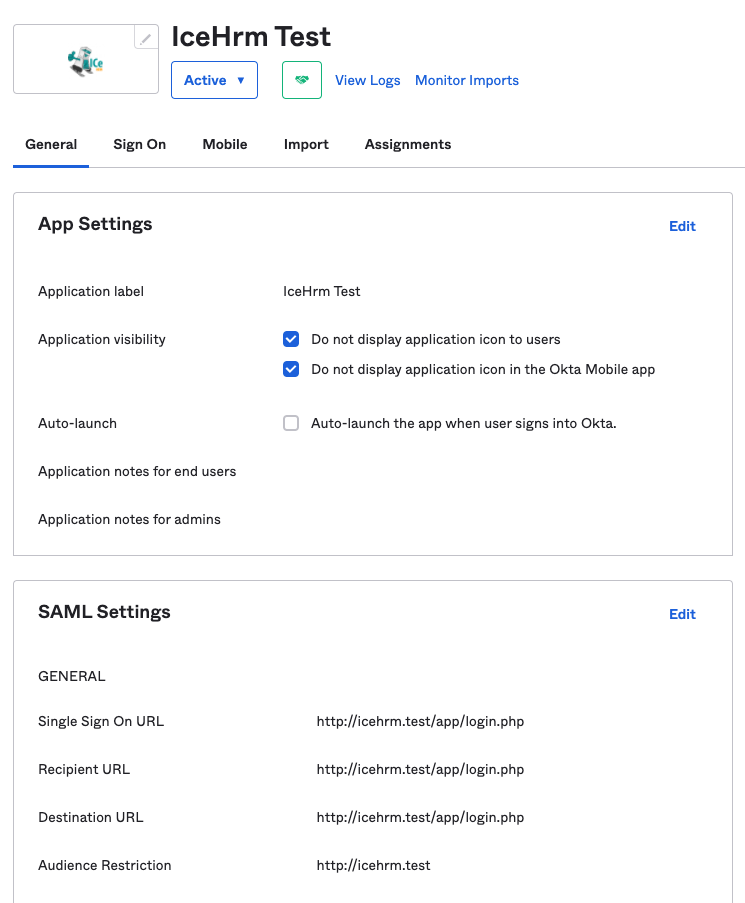The width and height of the screenshot is (745, 903).
Task: Enable auto-launch when user signs into Okta
Action: pos(290,423)
